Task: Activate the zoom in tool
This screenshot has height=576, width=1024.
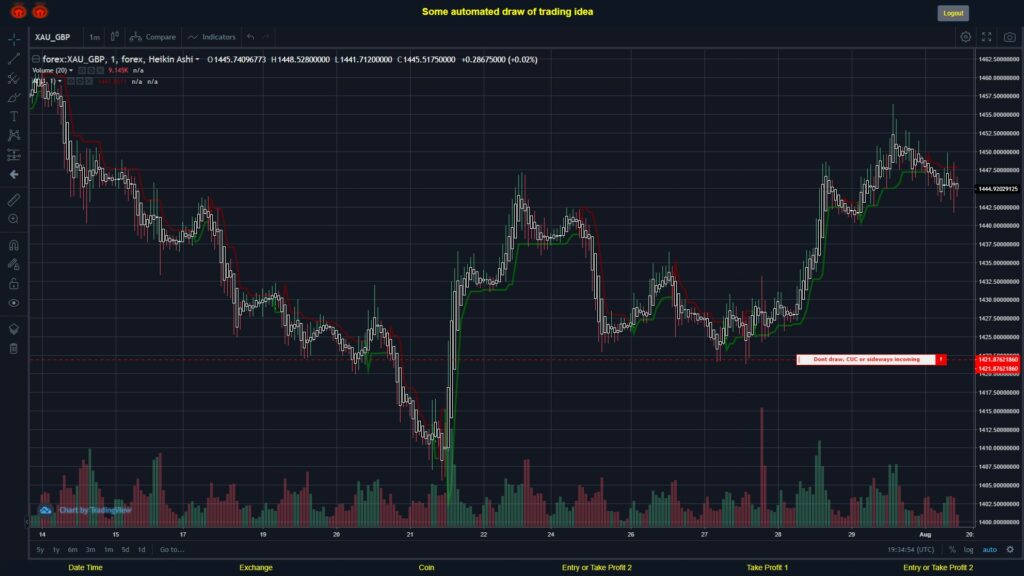Action: coord(14,219)
